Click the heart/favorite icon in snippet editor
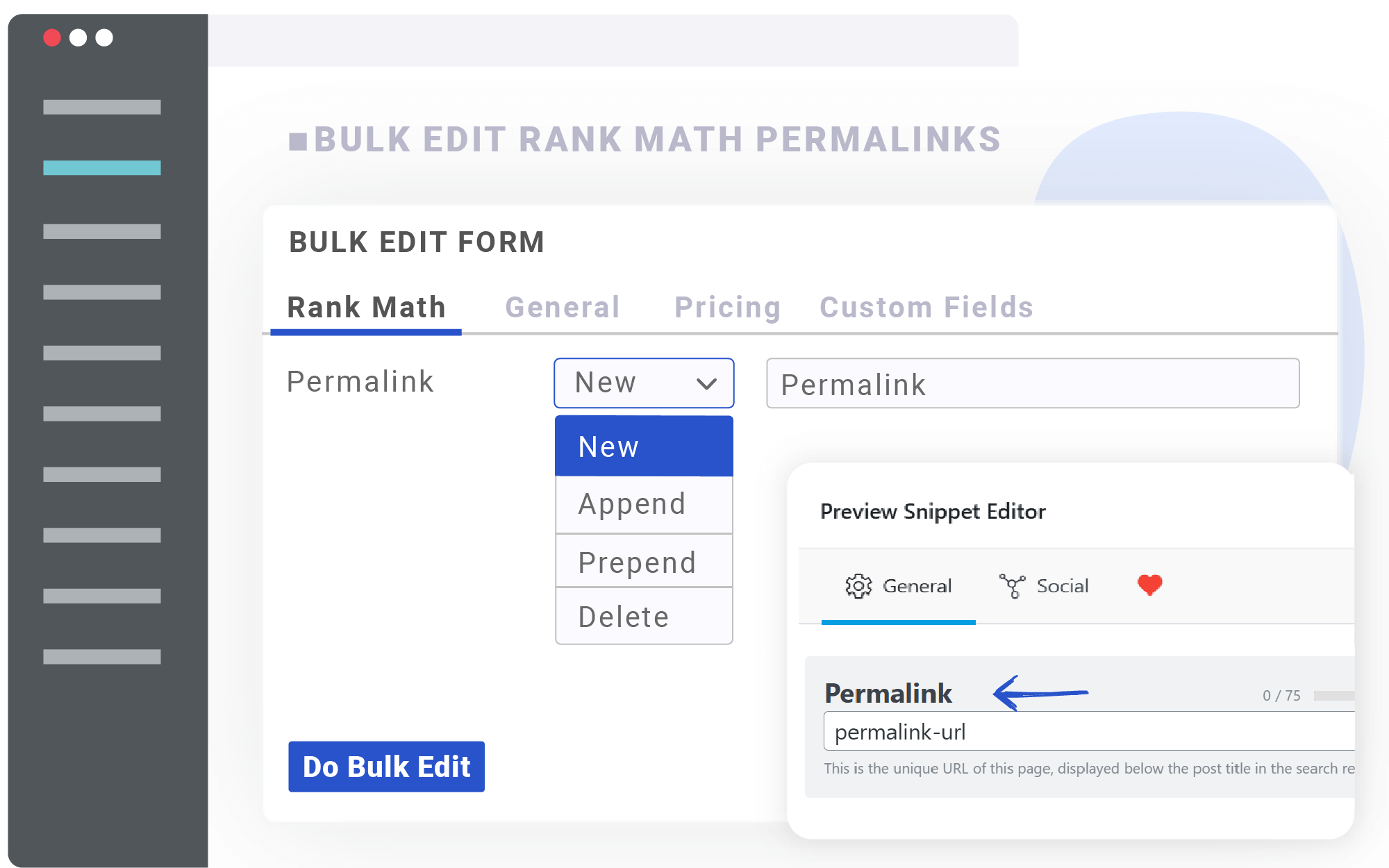The image size is (1389, 868). pyautogui.click(x=1149, y=585)
